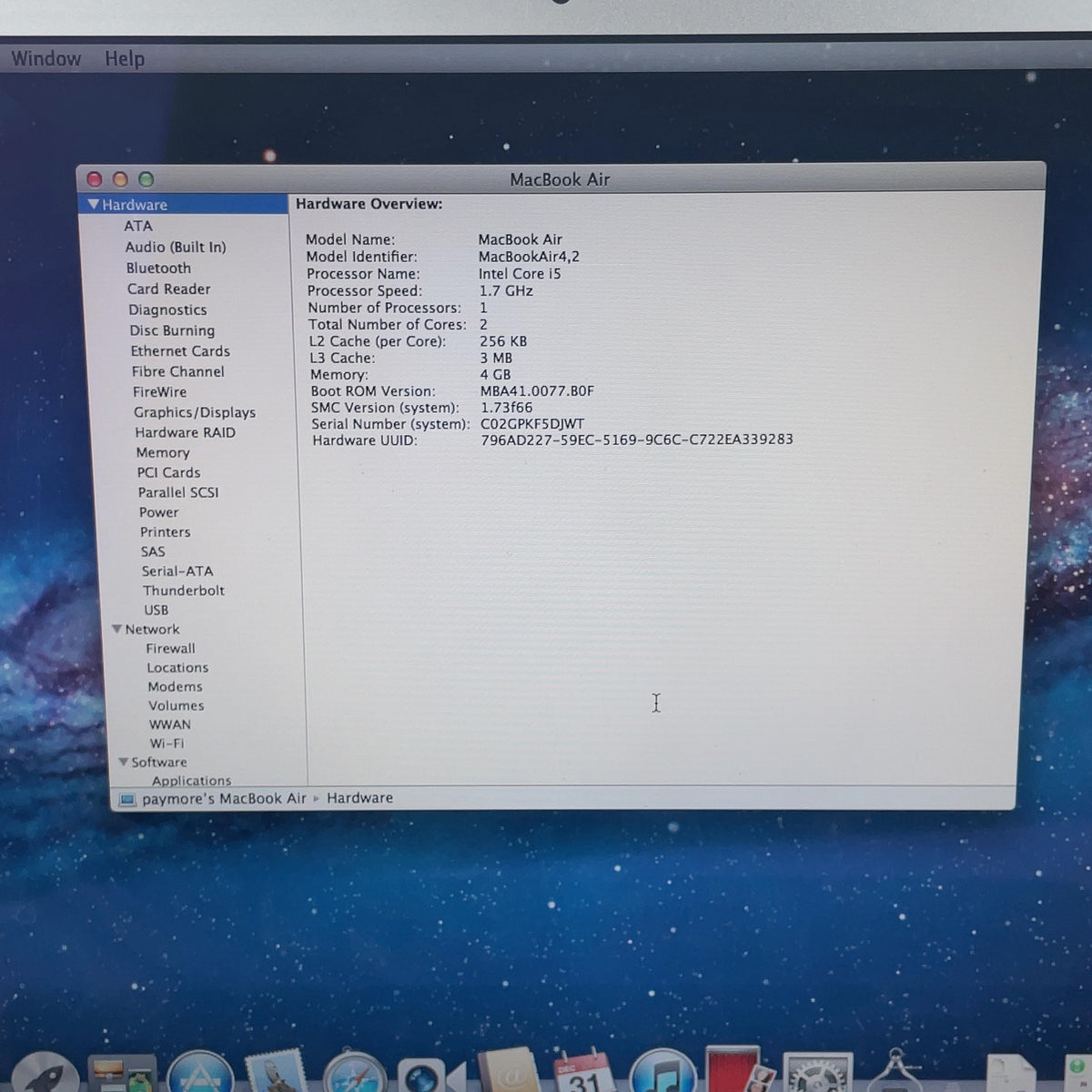Image resolution: width=1092 pixels, height=1092 pixels.
Task: Show Diagnostics information
Action: click(x=167, y=309)
